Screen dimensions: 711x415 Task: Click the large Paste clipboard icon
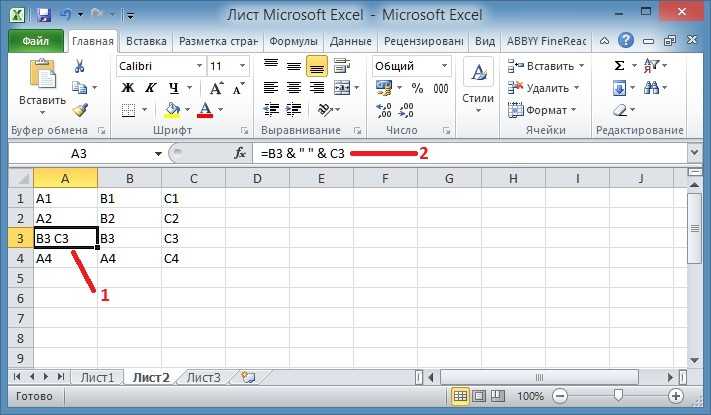pos(43,73)
